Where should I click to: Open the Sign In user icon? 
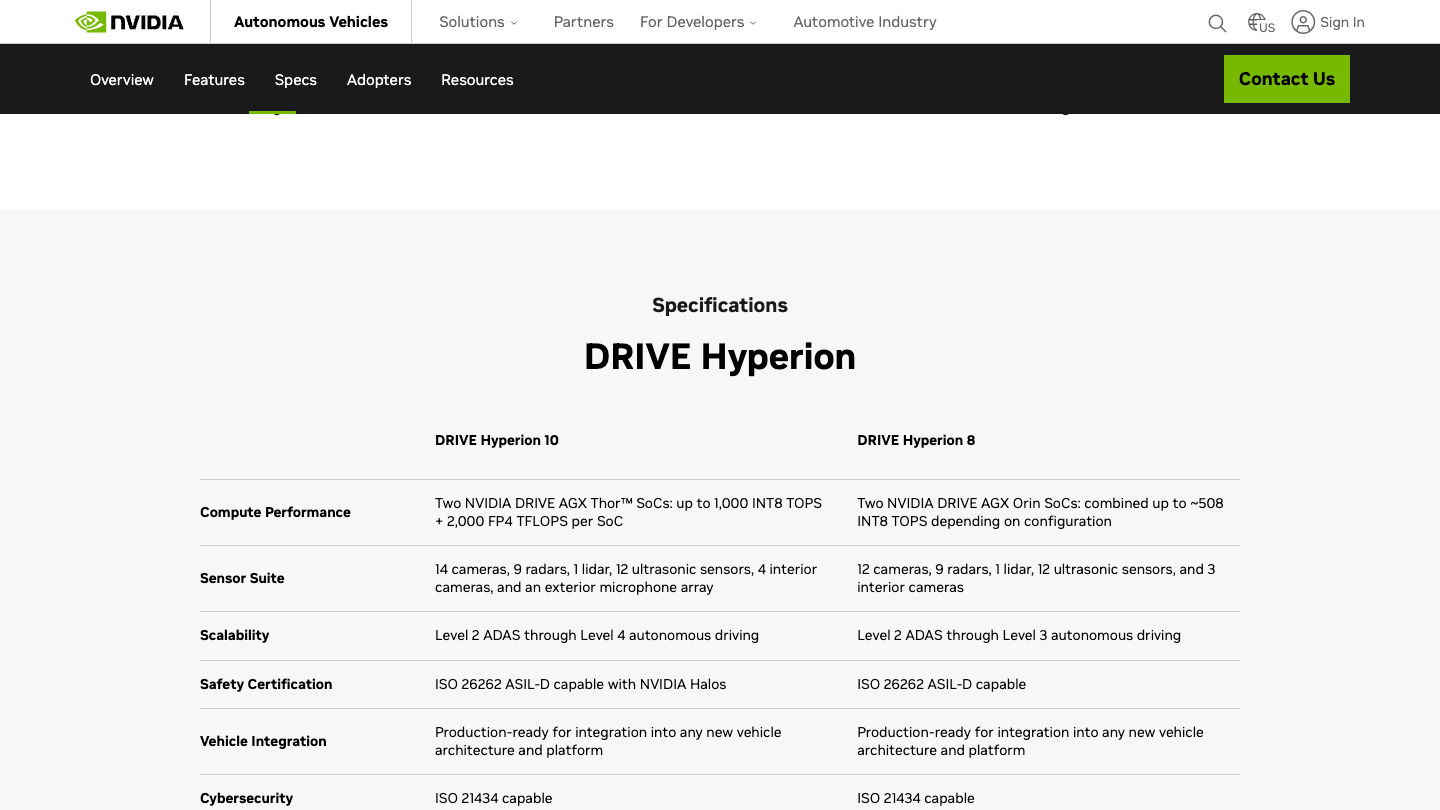1303,22
